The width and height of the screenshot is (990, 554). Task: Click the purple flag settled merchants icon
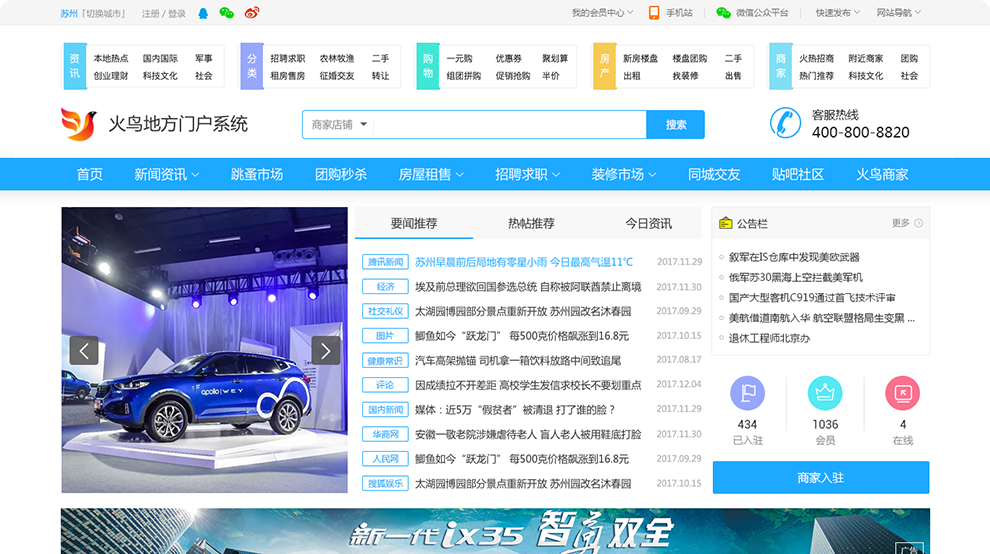point(747,393)
